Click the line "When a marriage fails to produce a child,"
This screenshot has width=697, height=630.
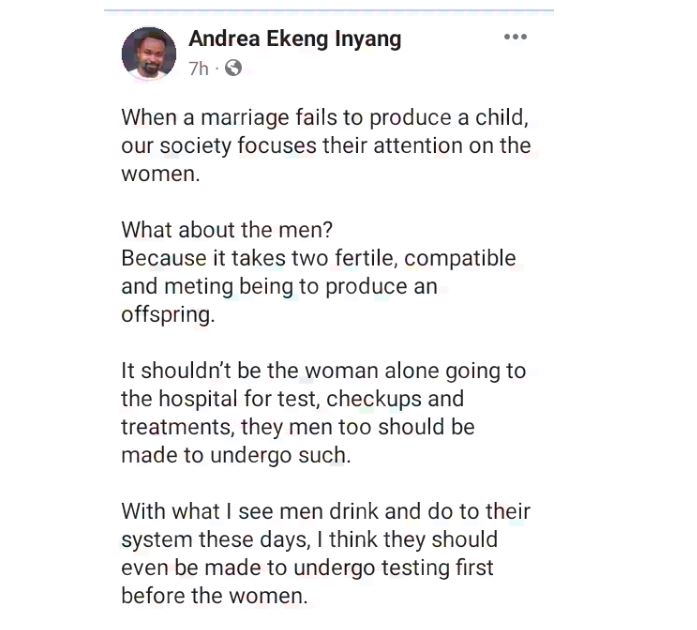point(324,117)
